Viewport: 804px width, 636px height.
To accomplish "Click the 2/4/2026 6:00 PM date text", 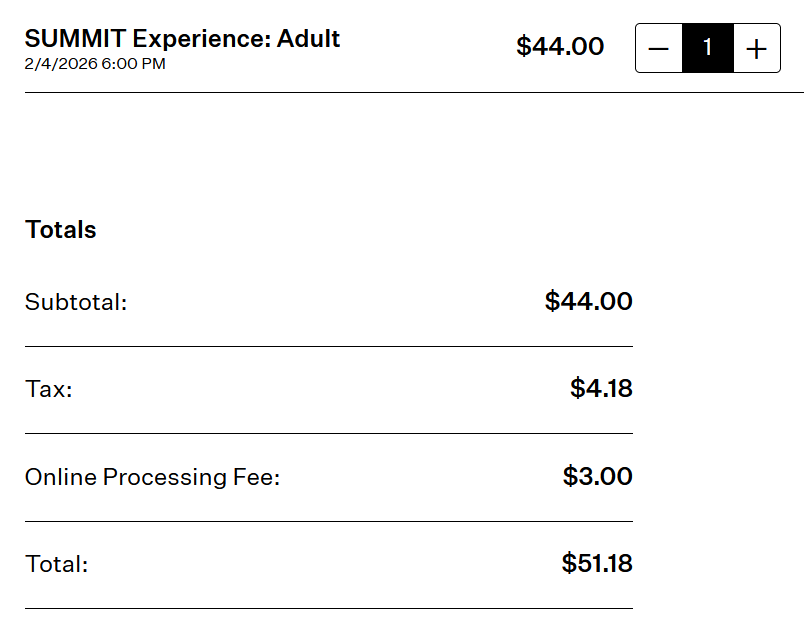I will tap(95, 64).
